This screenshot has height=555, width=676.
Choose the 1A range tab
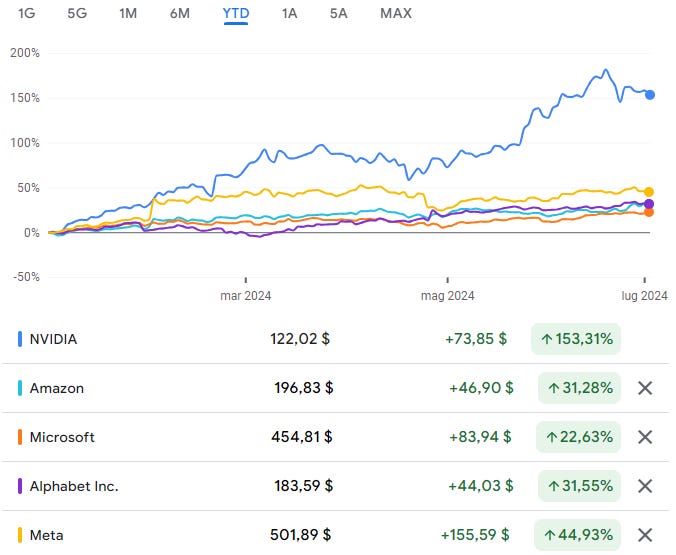[x=290, y=13]
